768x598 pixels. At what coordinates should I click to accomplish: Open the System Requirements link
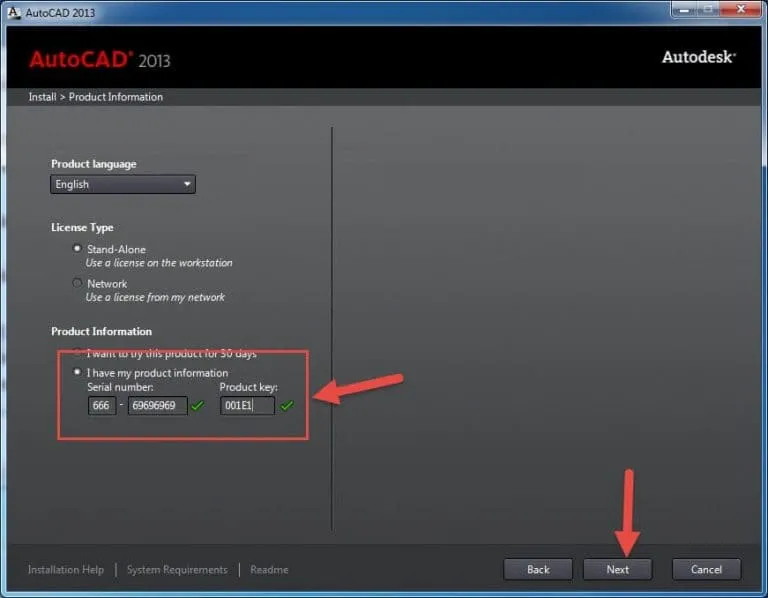click(x=177, y=570)
